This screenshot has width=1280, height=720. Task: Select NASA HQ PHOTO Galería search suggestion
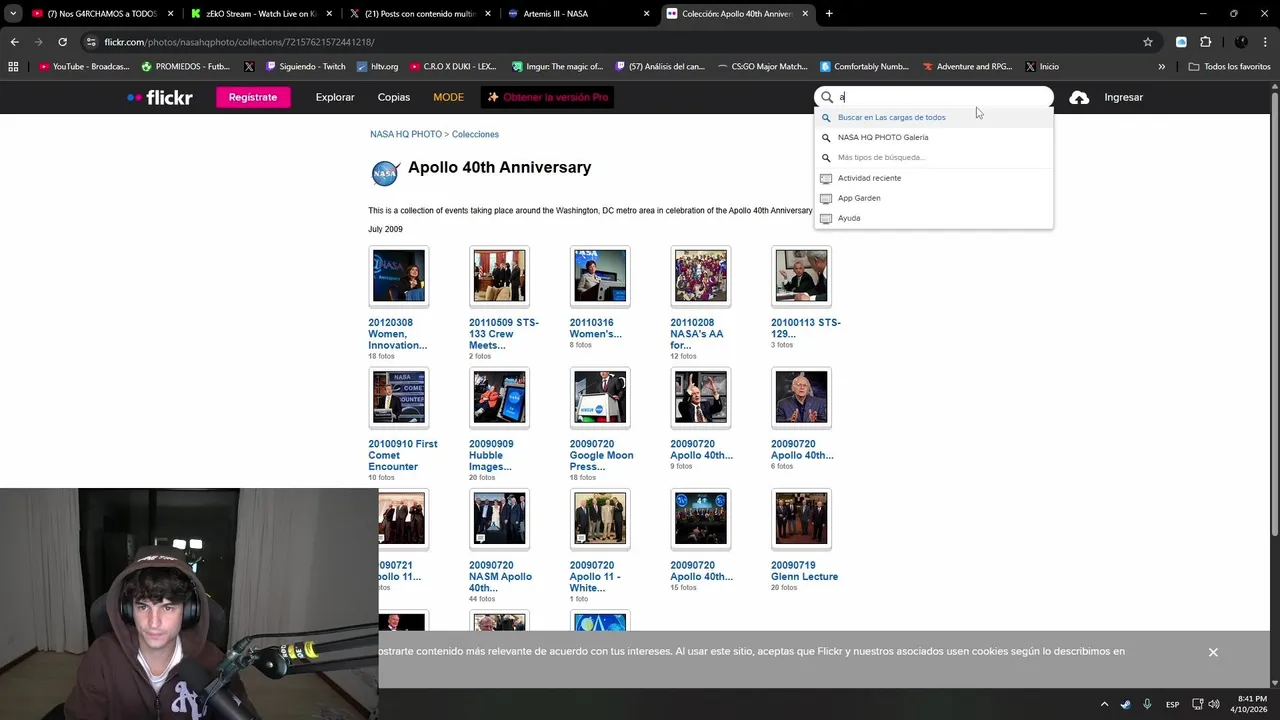click(x=934, y=137)
